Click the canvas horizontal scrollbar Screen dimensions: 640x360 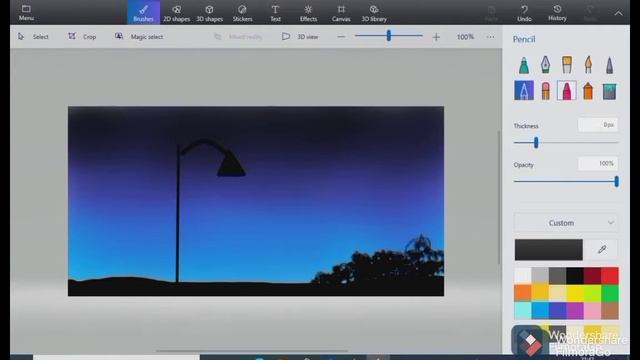click(x=252, y=350)
